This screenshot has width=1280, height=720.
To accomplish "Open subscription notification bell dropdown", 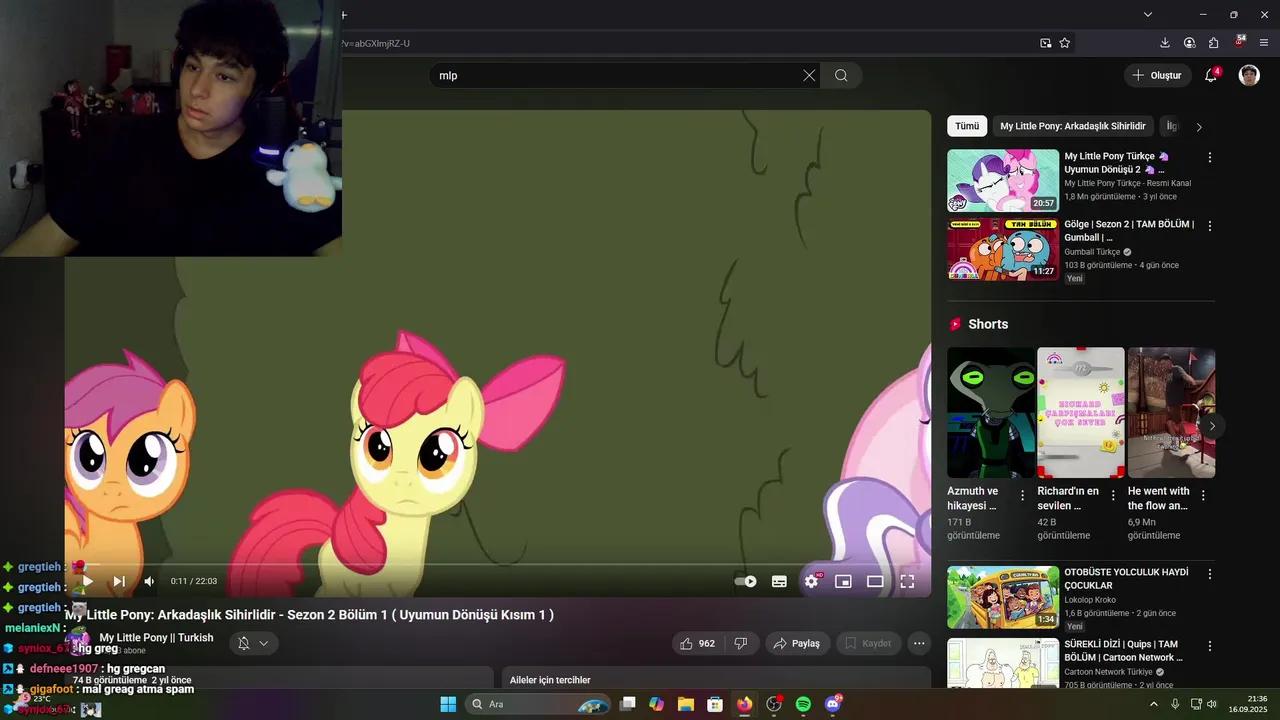I will pyautogui.click(x=253, y=643).
